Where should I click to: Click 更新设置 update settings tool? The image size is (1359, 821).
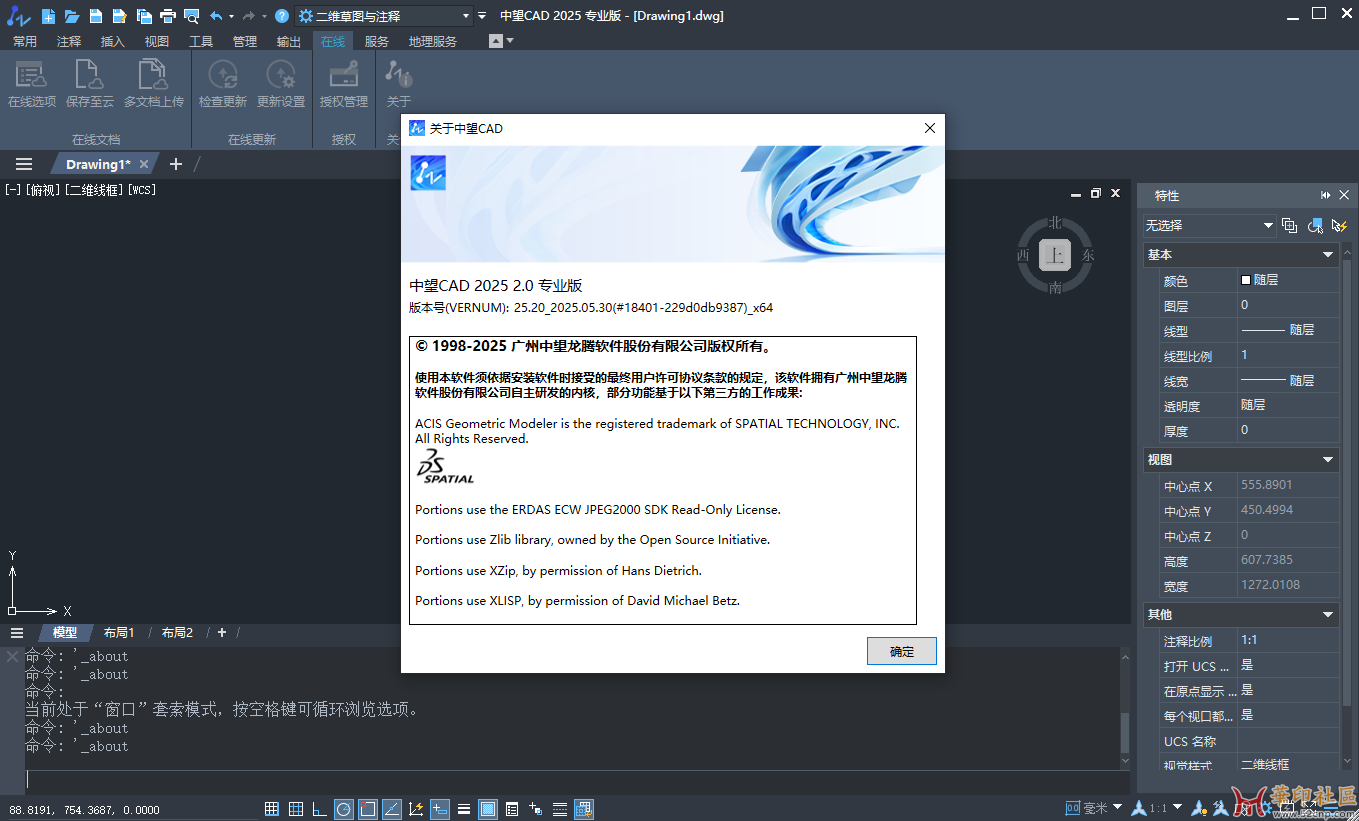tap(281, 84)
